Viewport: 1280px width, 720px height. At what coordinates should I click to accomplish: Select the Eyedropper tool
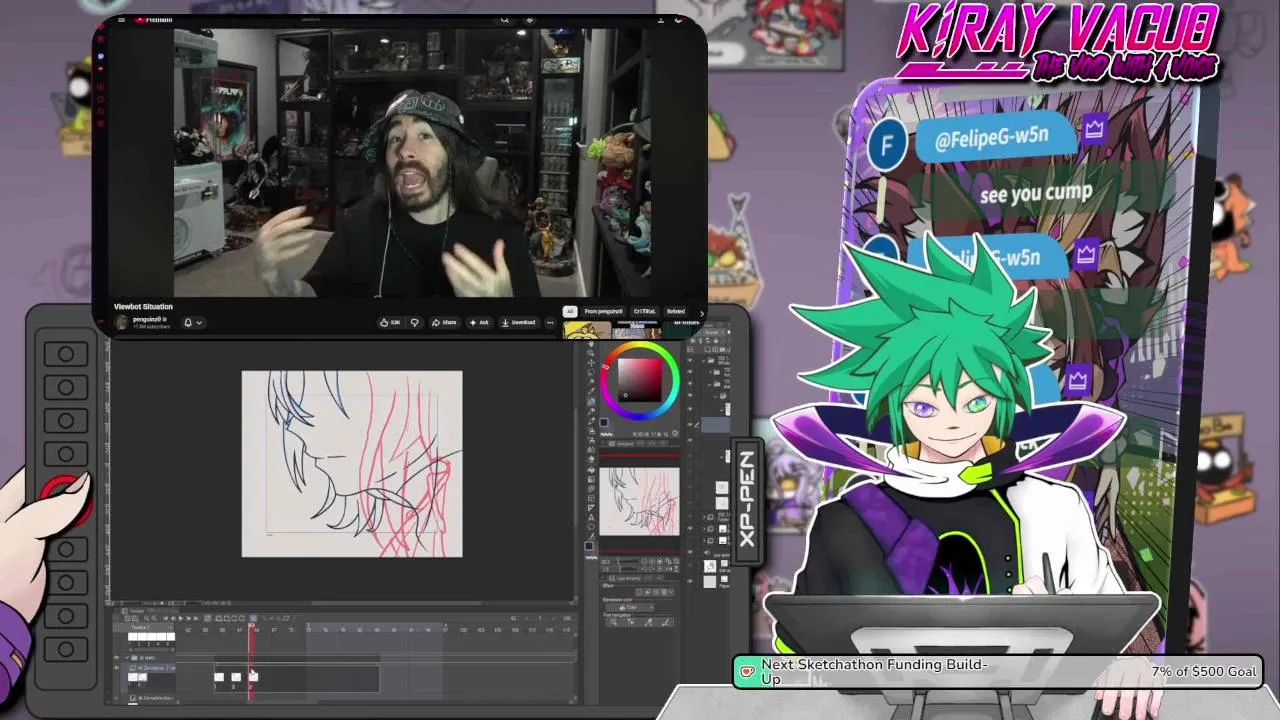click(591, 391)
